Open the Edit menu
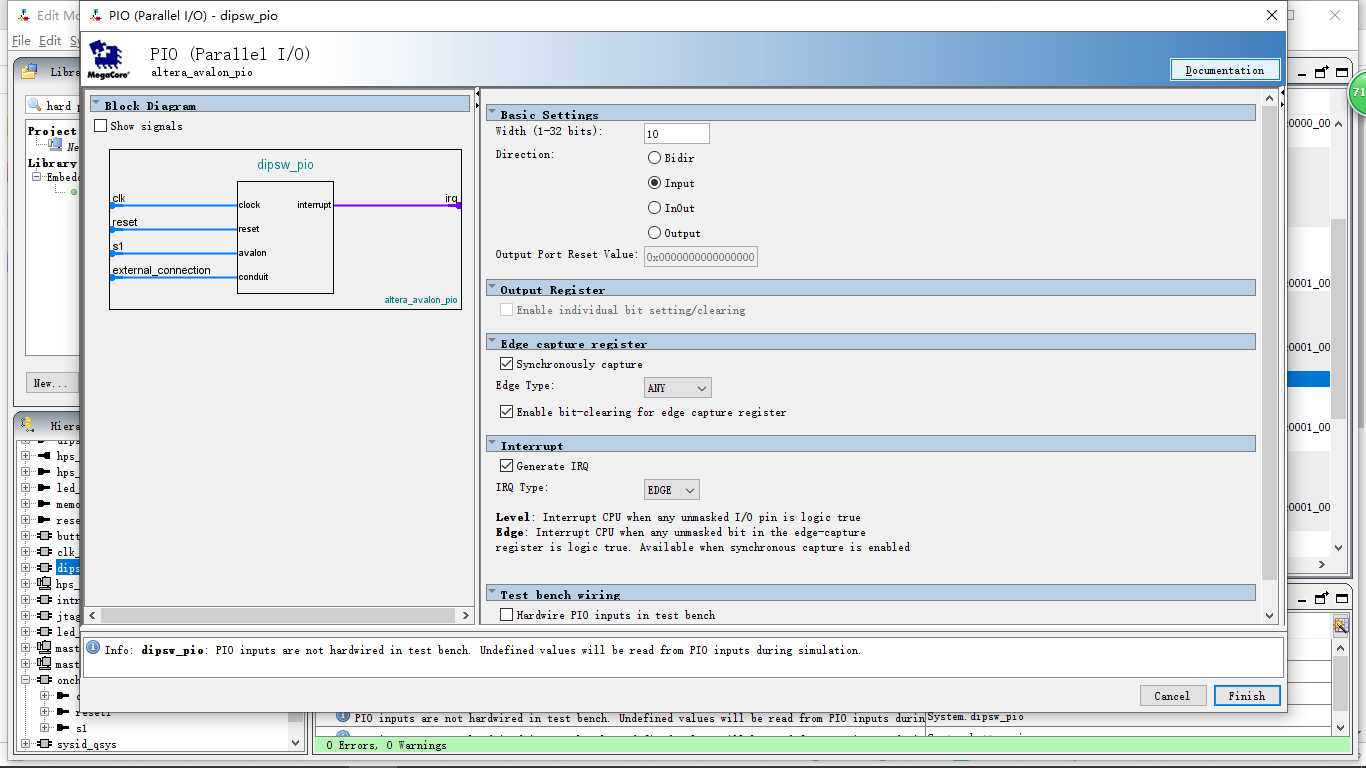1366x768 pixels. [x=50, y=41]
